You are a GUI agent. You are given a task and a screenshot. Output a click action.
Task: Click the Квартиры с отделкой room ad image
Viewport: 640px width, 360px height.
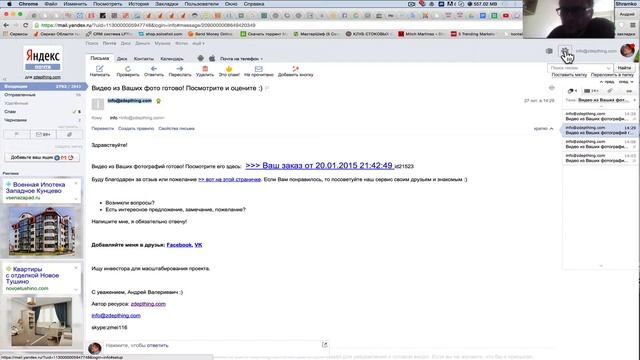42,322
